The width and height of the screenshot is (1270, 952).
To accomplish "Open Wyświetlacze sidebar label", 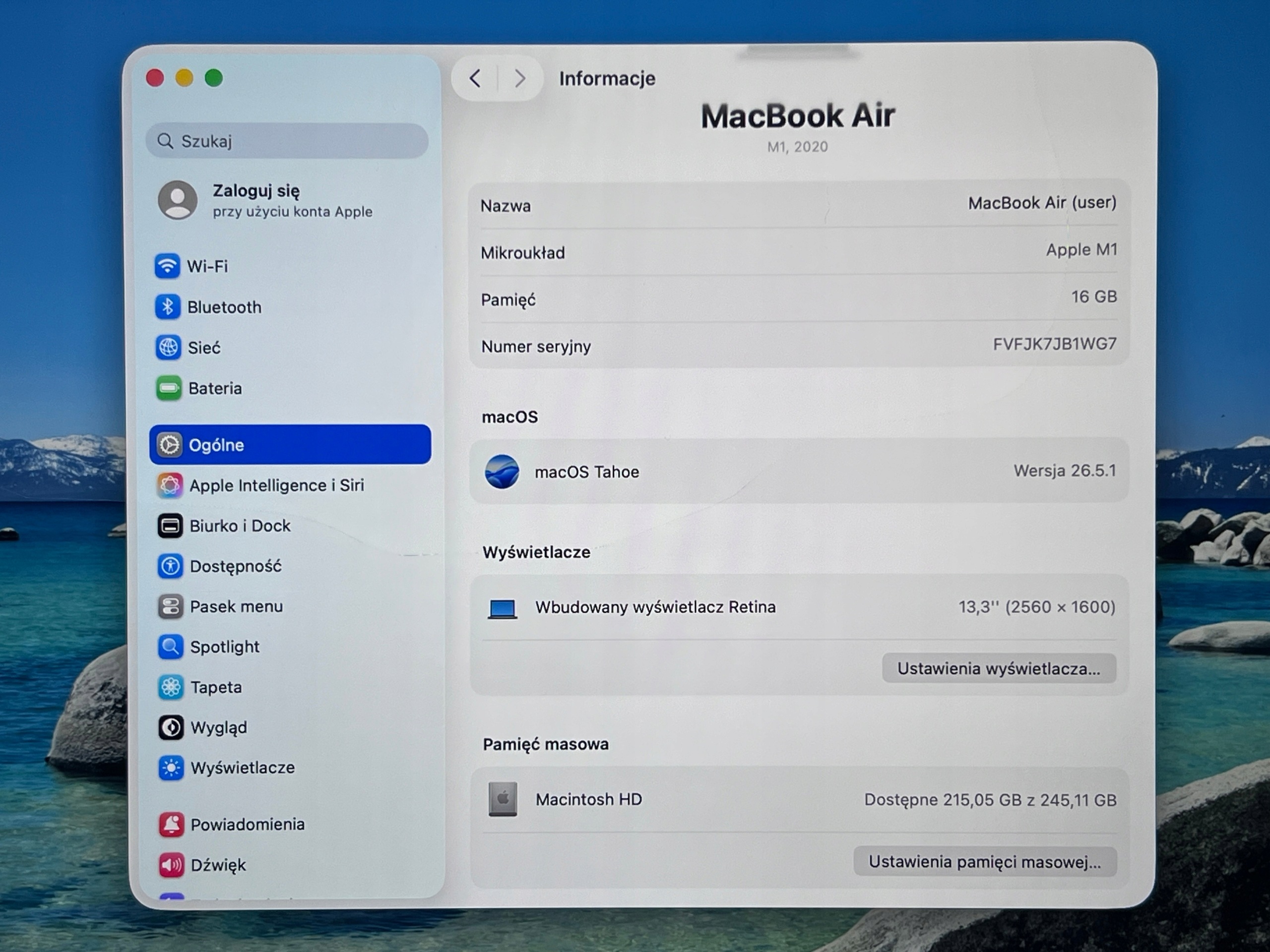I will [x=243, y=768].
